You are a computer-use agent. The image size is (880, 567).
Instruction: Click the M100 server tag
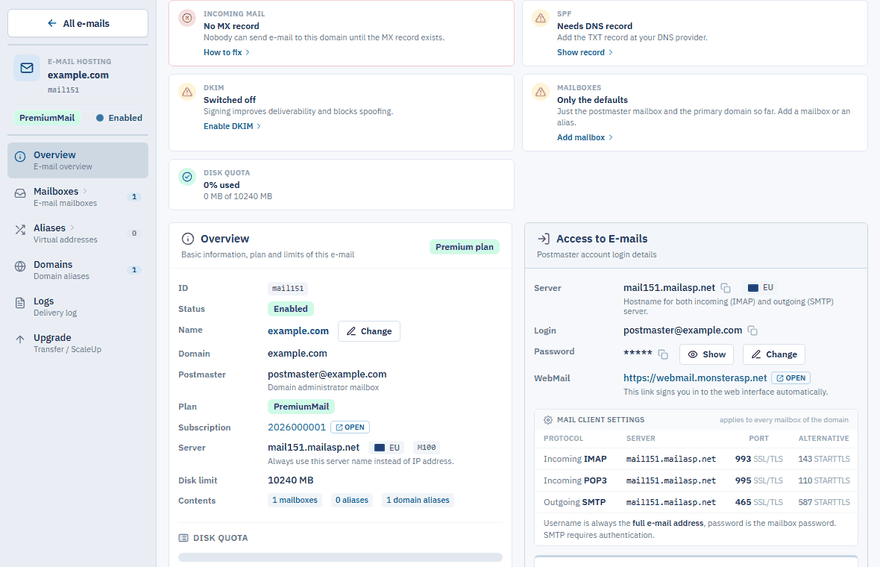(426, 447)
